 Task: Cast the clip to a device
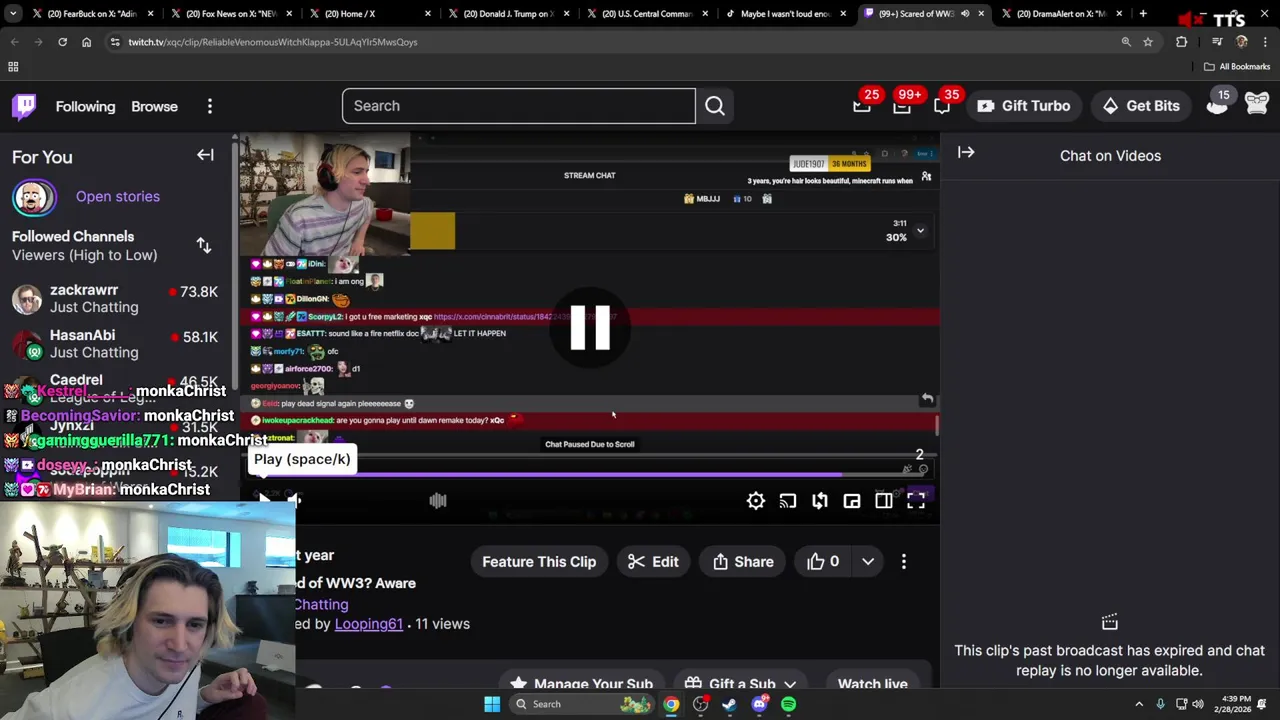point(788,501)
